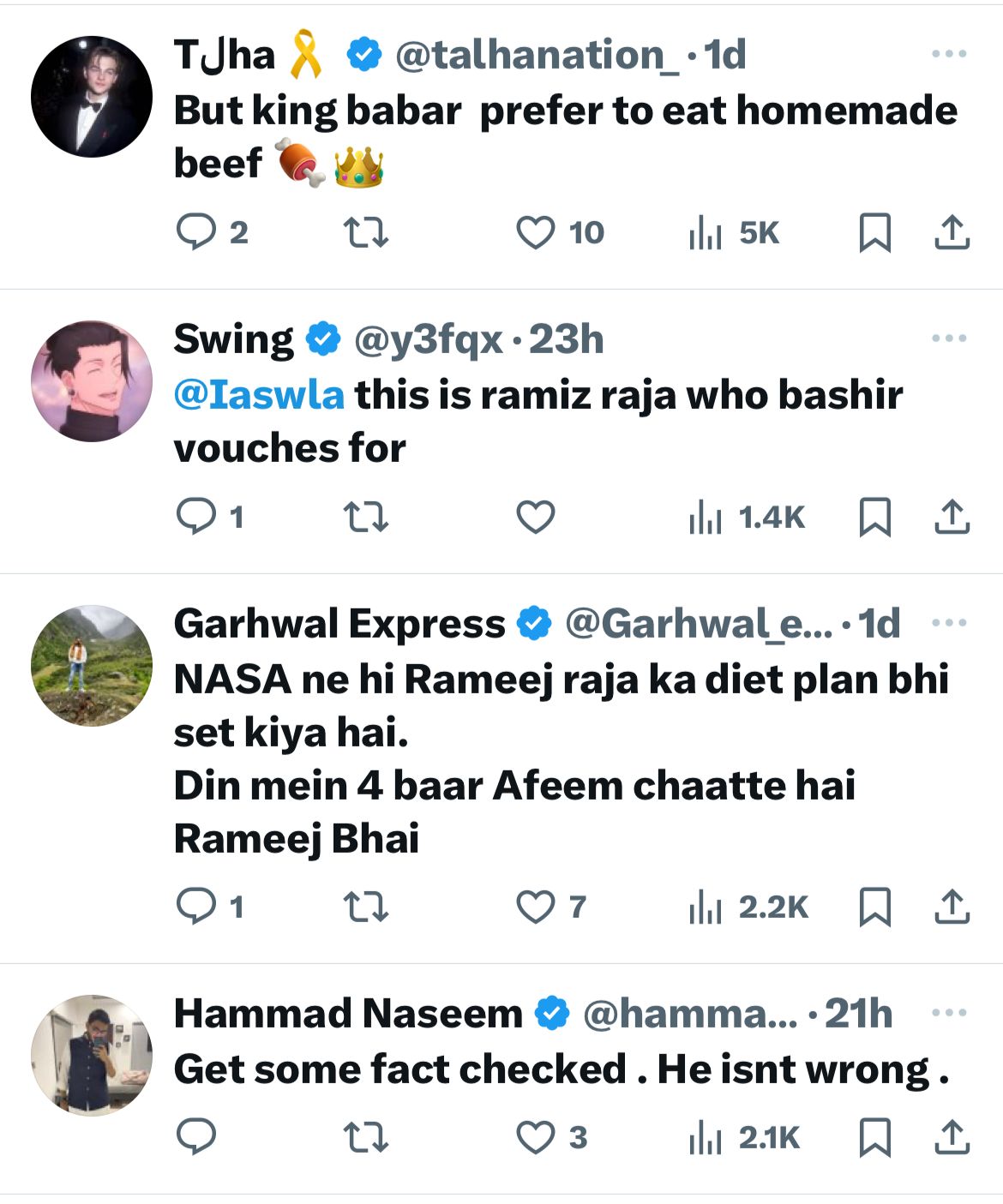Reply to Hammad Naseem's tweet
Screen dimensions: 1003x1204
[x=195, y=1137]
